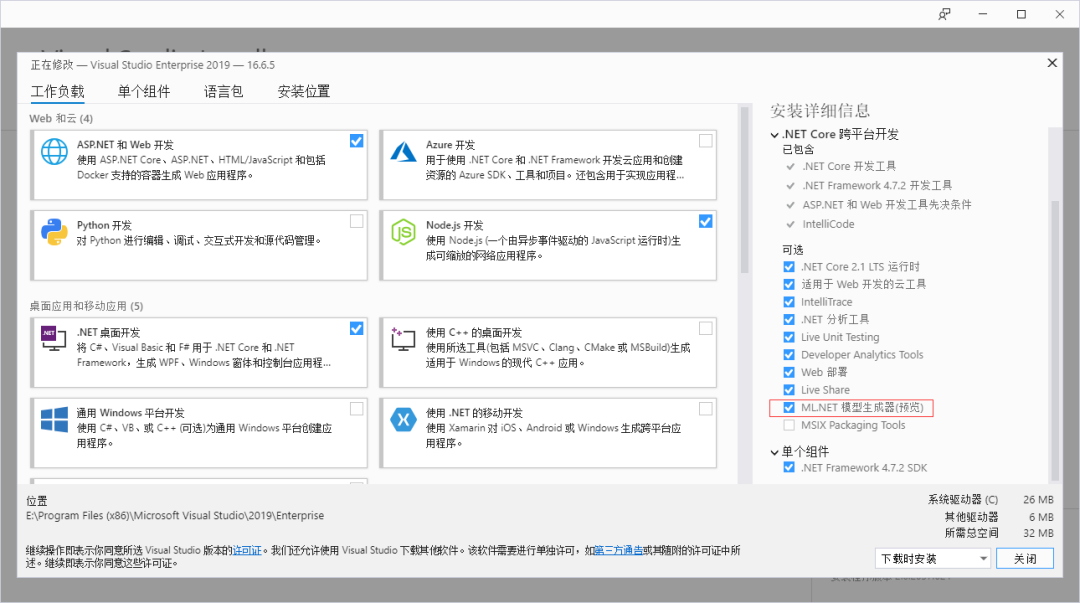Screen dimensions: 1080x603
Task: Switch to the 单个组件 tab
Action: pos(144,92)
